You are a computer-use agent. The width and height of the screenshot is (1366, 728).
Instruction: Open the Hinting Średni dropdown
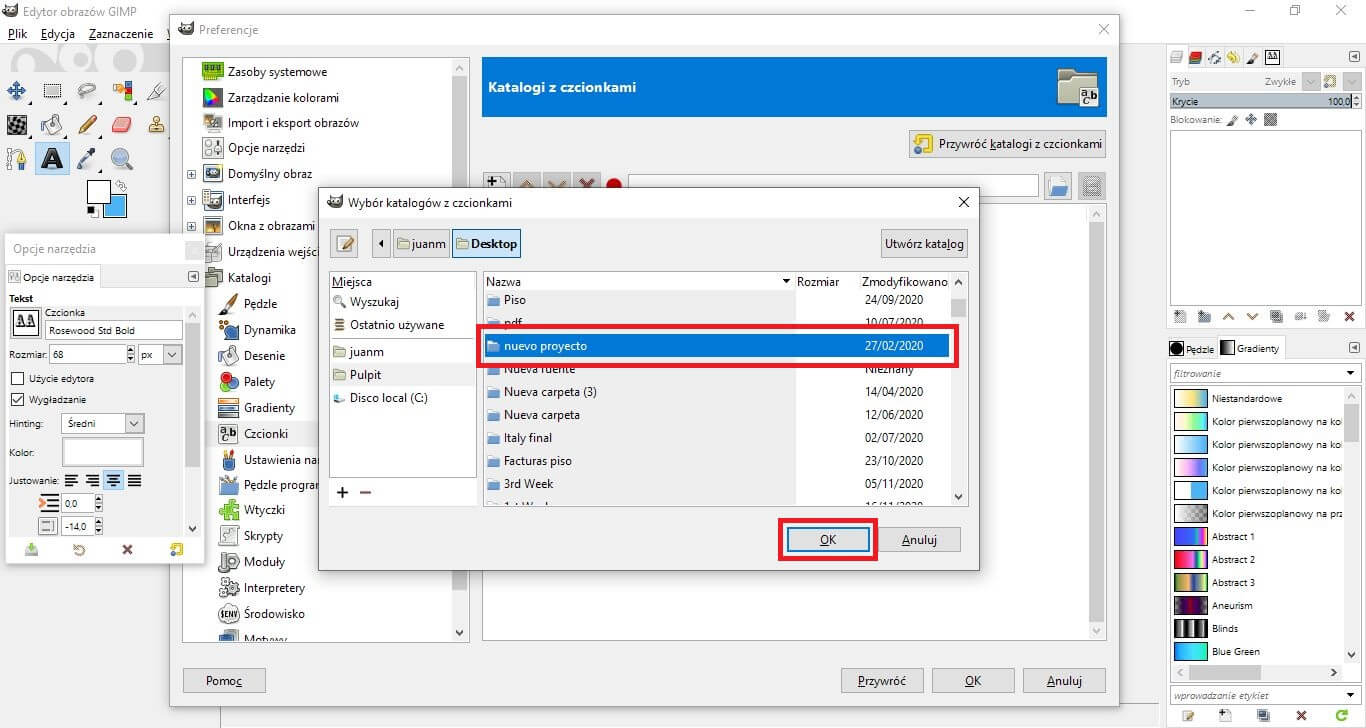[x=103, y=424]
